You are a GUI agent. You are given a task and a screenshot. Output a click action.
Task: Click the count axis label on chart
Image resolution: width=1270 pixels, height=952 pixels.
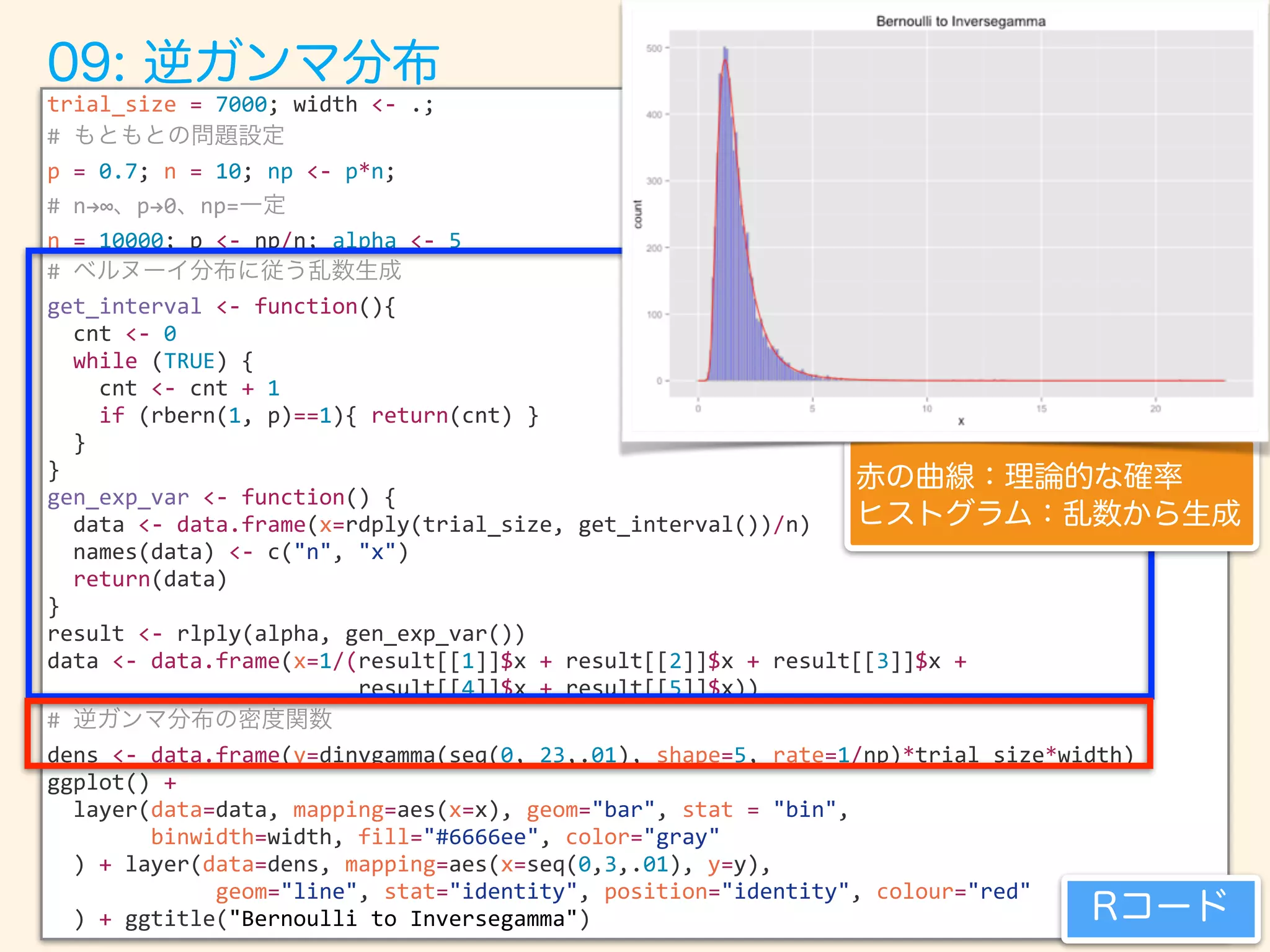pos(637,214)
